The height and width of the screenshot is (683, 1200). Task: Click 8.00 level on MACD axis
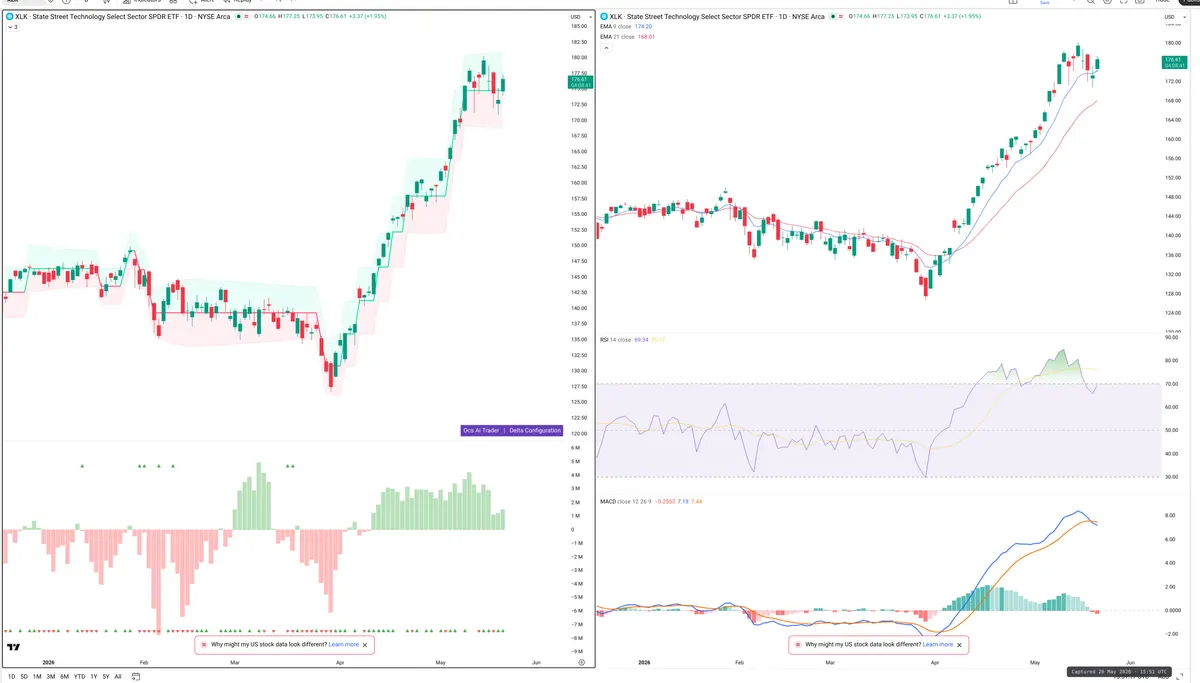click(x=1169, y=516)
